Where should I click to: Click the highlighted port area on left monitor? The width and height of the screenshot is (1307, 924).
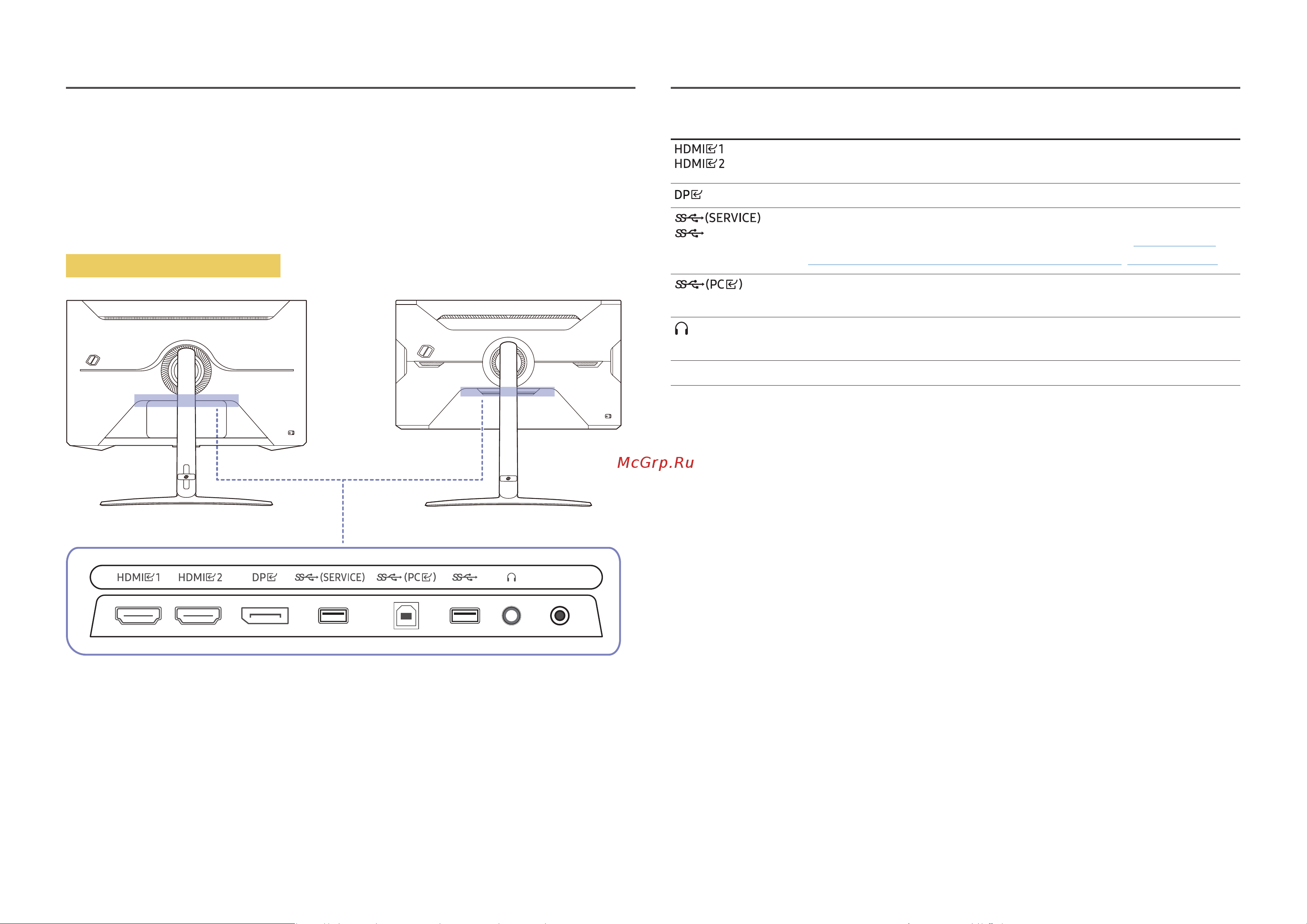pyautogui.click(x=187, y=400)
